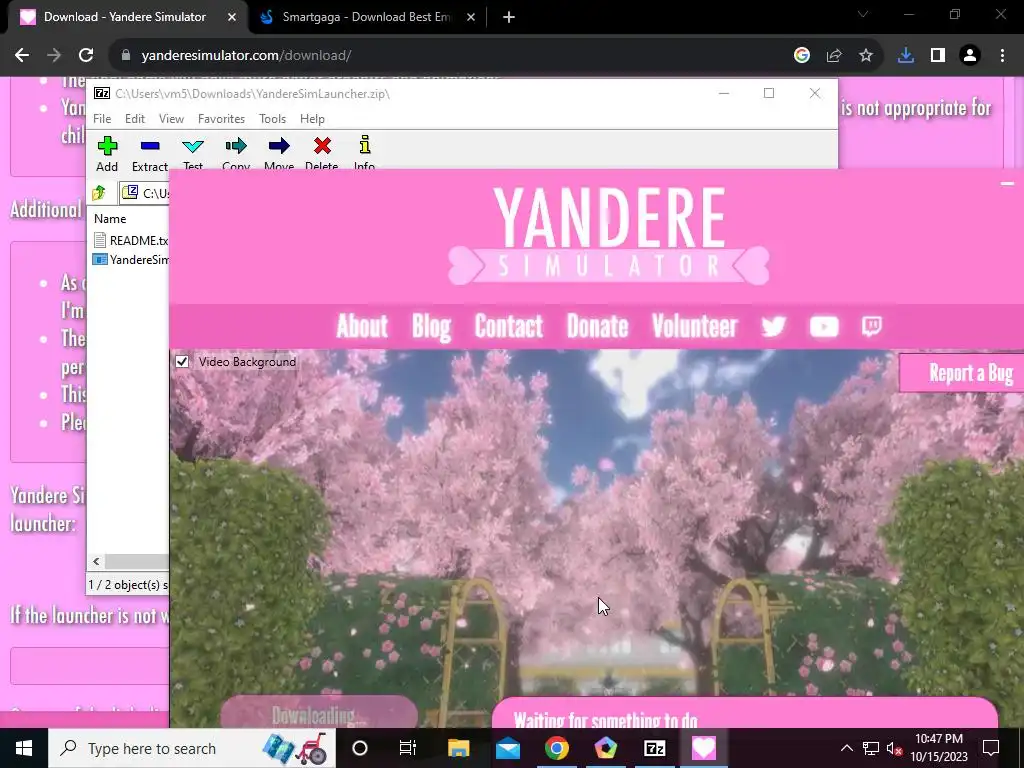
Task: Click the Chrome address bar URL
Action: [246, 56]
